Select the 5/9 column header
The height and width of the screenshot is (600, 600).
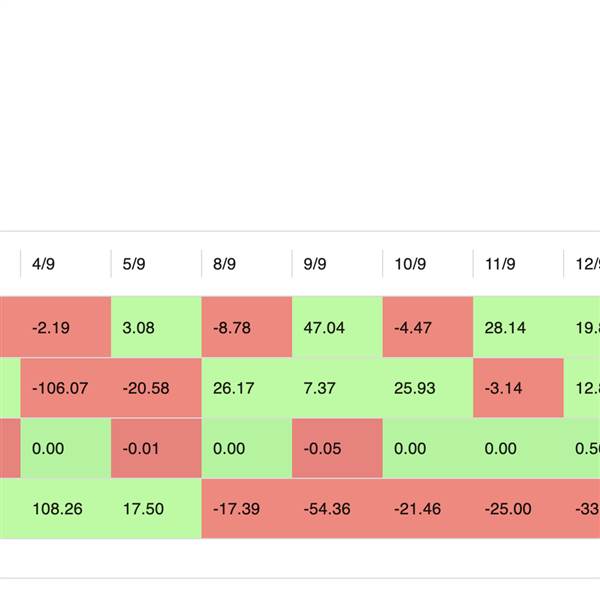133,265
